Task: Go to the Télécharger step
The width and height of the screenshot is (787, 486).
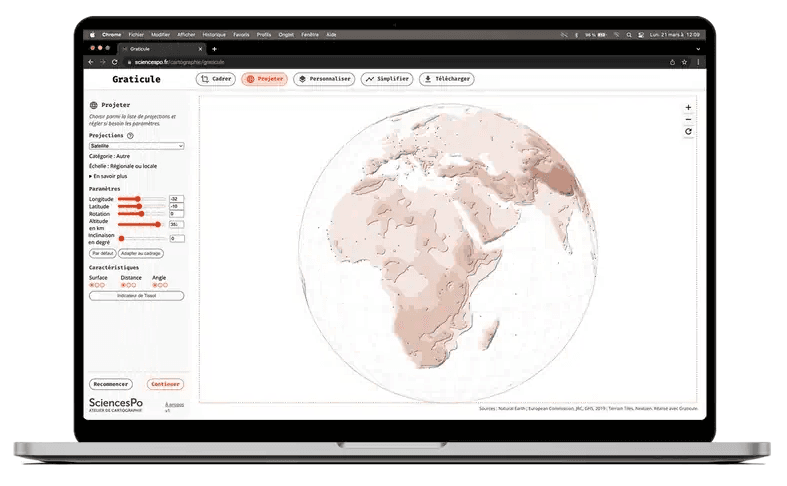Action: pos(446,79)
